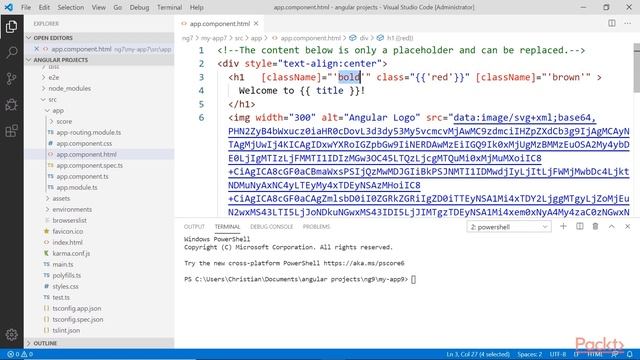Open the Debug menu

click(139, 7)
